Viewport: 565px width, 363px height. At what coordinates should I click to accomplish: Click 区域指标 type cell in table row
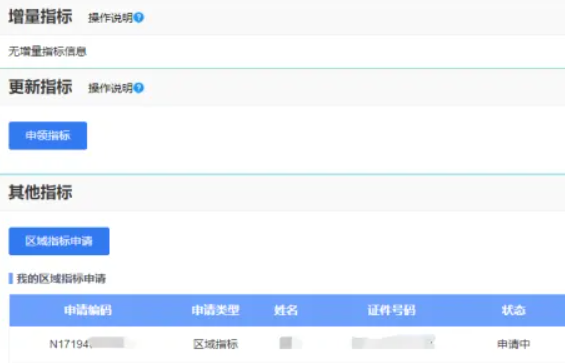(x=215, y=344)
